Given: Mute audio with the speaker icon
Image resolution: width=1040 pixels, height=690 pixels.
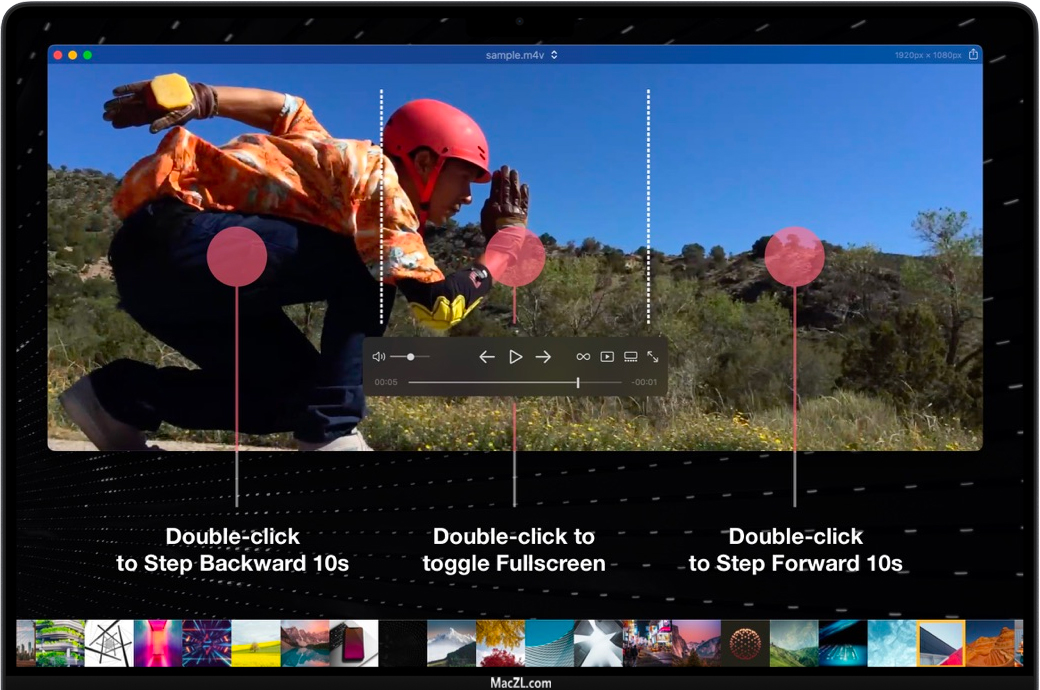Looking at the screenshot, I should pos(379,357).
